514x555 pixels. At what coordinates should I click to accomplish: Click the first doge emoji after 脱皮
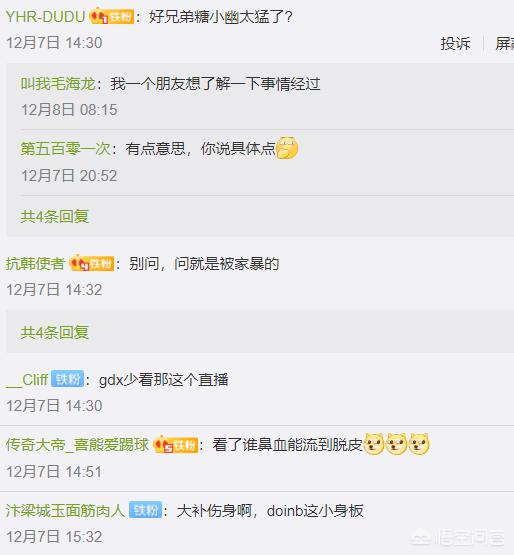(374, 444)
